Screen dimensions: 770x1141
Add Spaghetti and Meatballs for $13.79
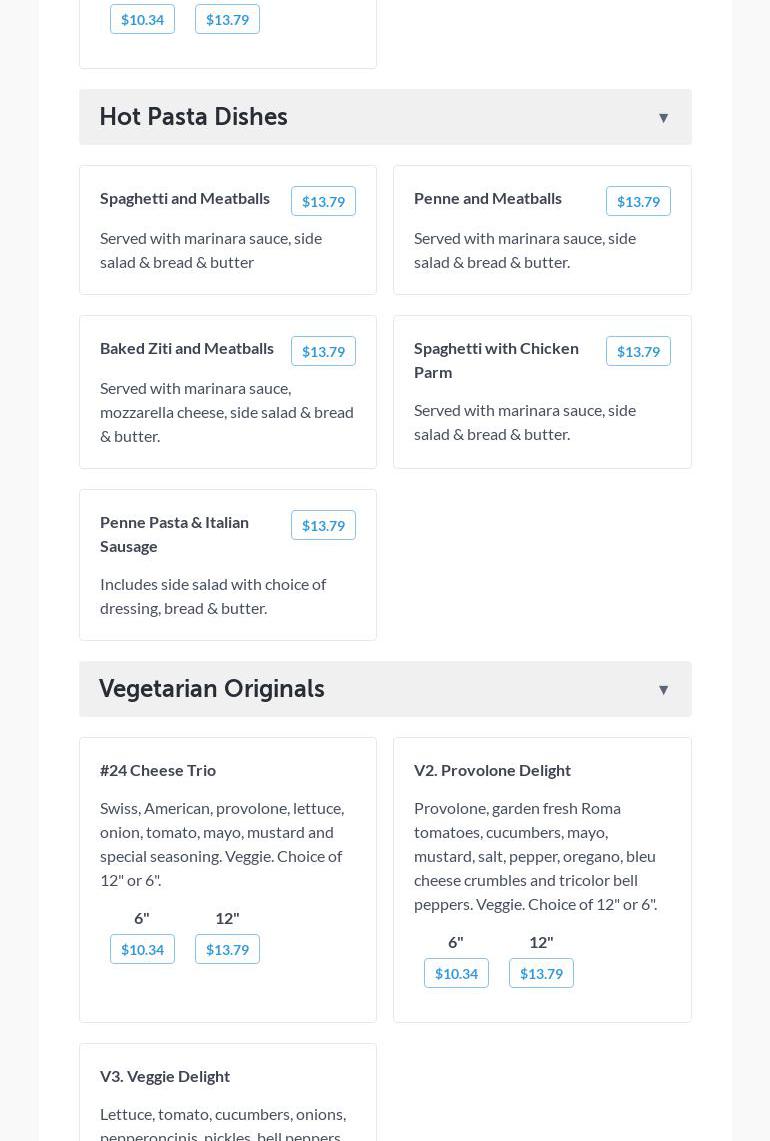pos(323,201)
